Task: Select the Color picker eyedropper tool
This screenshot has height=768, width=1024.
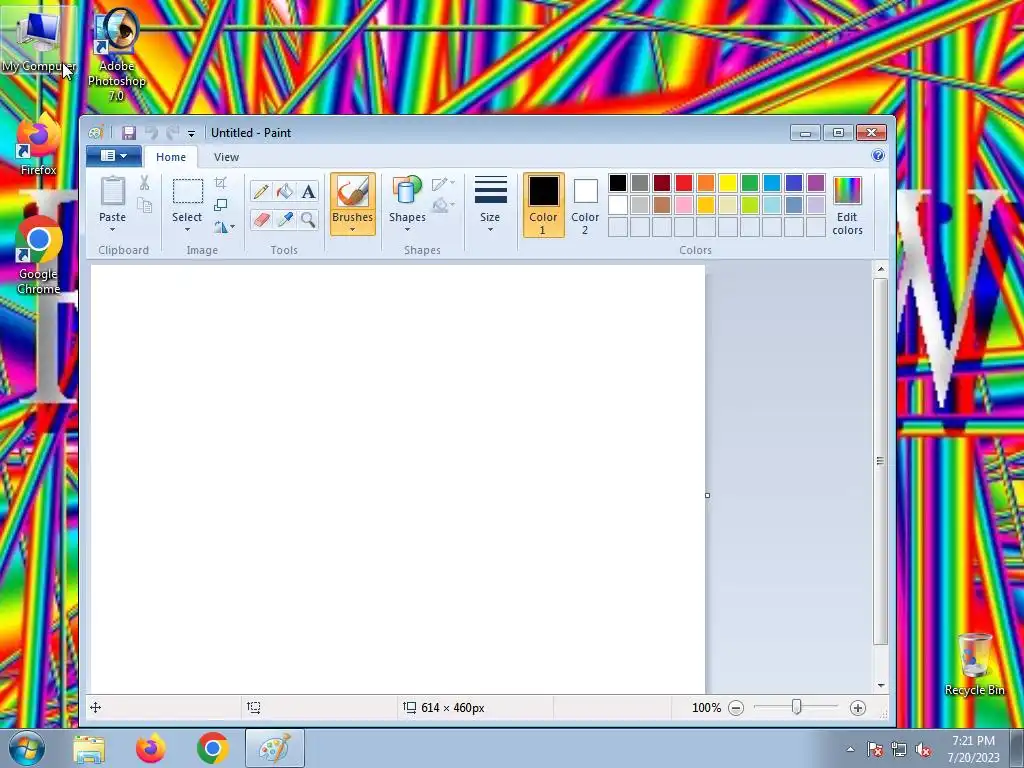Action: (x=285, y=219)
